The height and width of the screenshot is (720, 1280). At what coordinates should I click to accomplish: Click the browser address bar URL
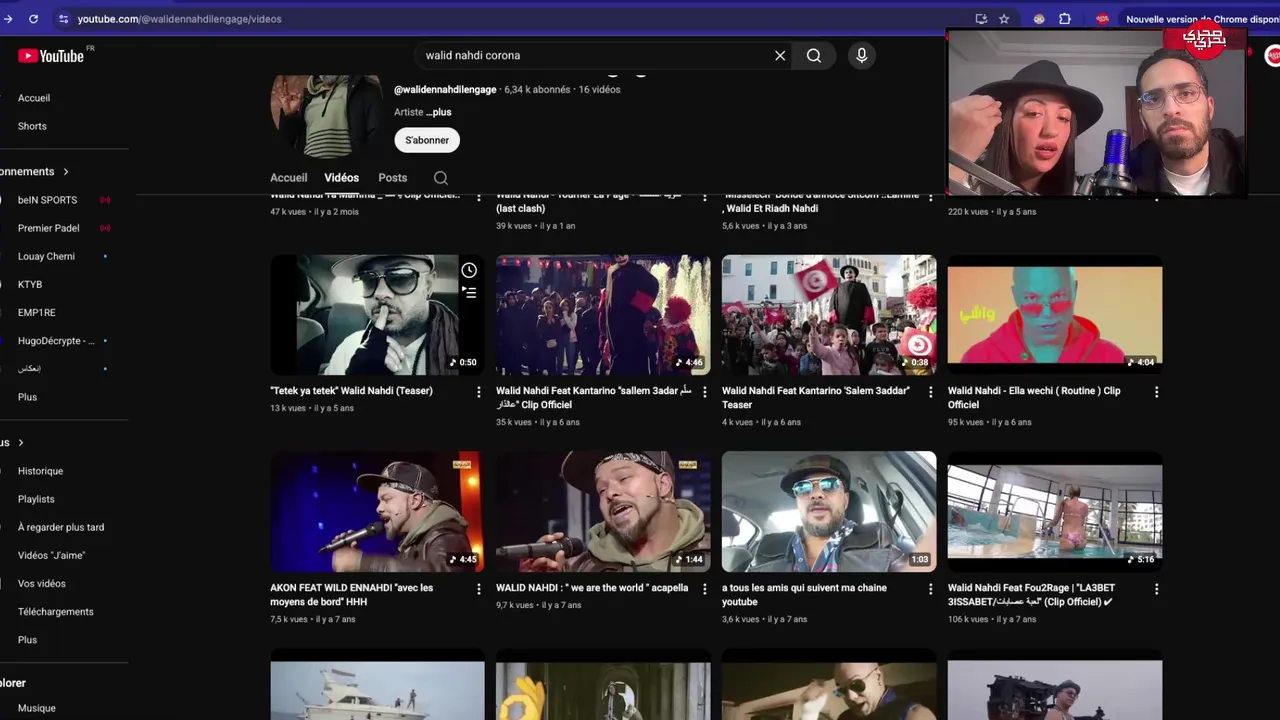pos(180,19)
